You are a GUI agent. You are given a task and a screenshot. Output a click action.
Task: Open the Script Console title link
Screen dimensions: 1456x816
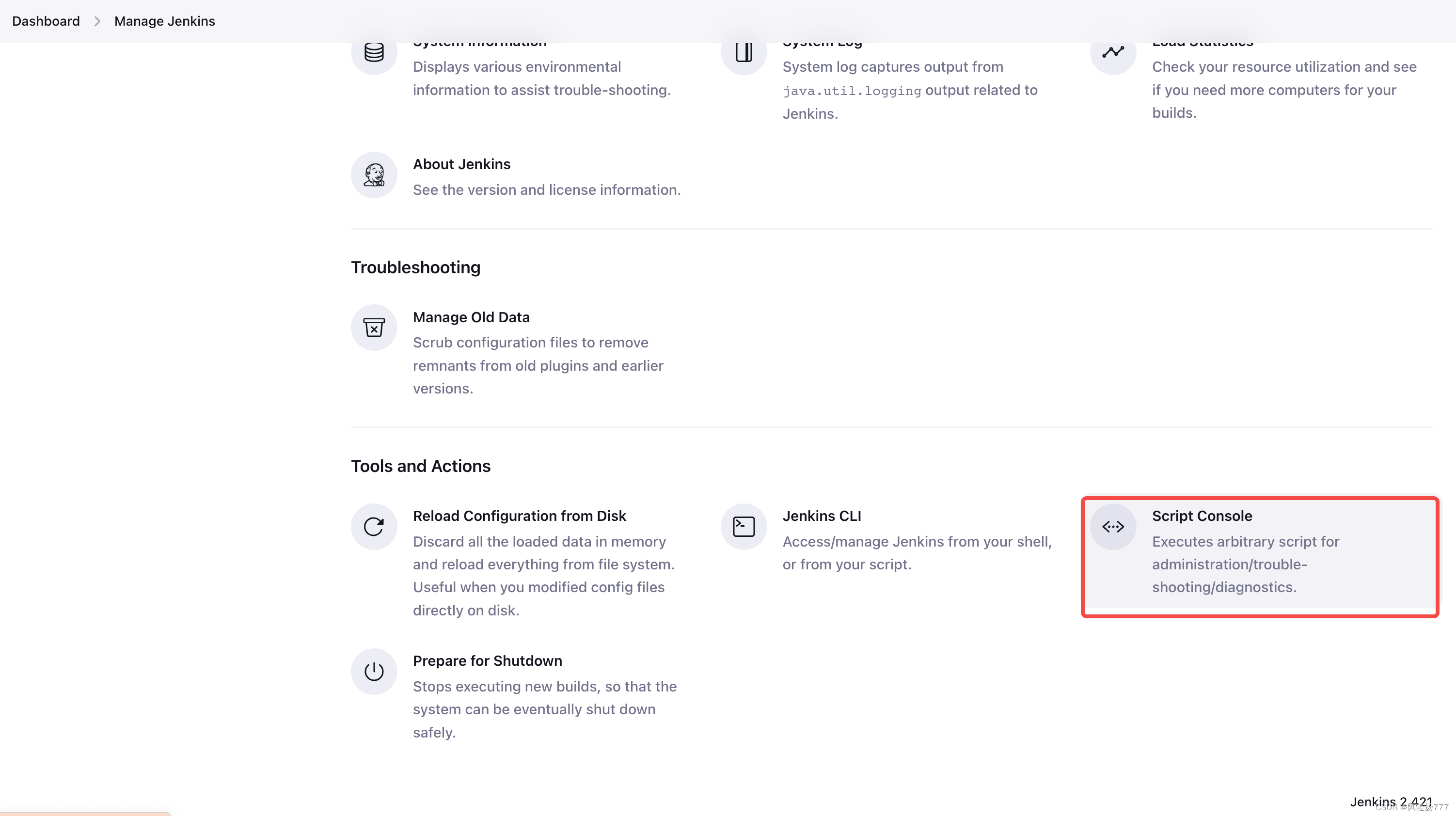1202,516
